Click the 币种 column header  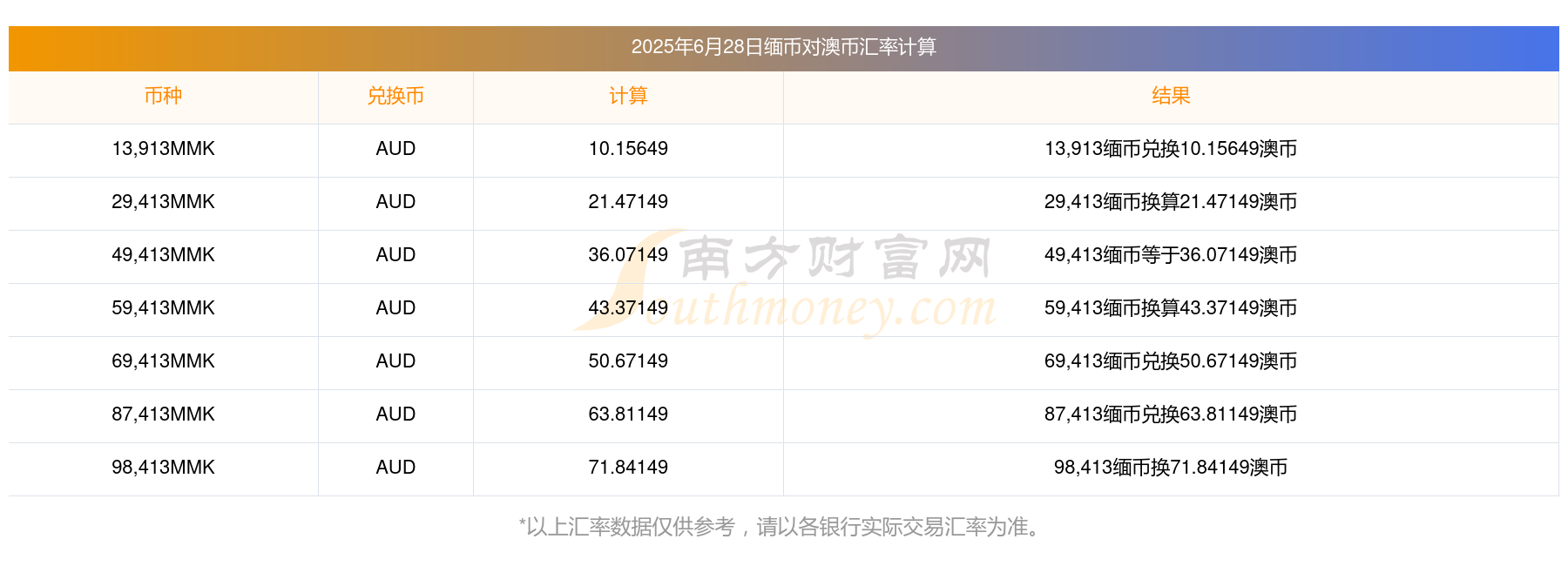coord(163,96)
